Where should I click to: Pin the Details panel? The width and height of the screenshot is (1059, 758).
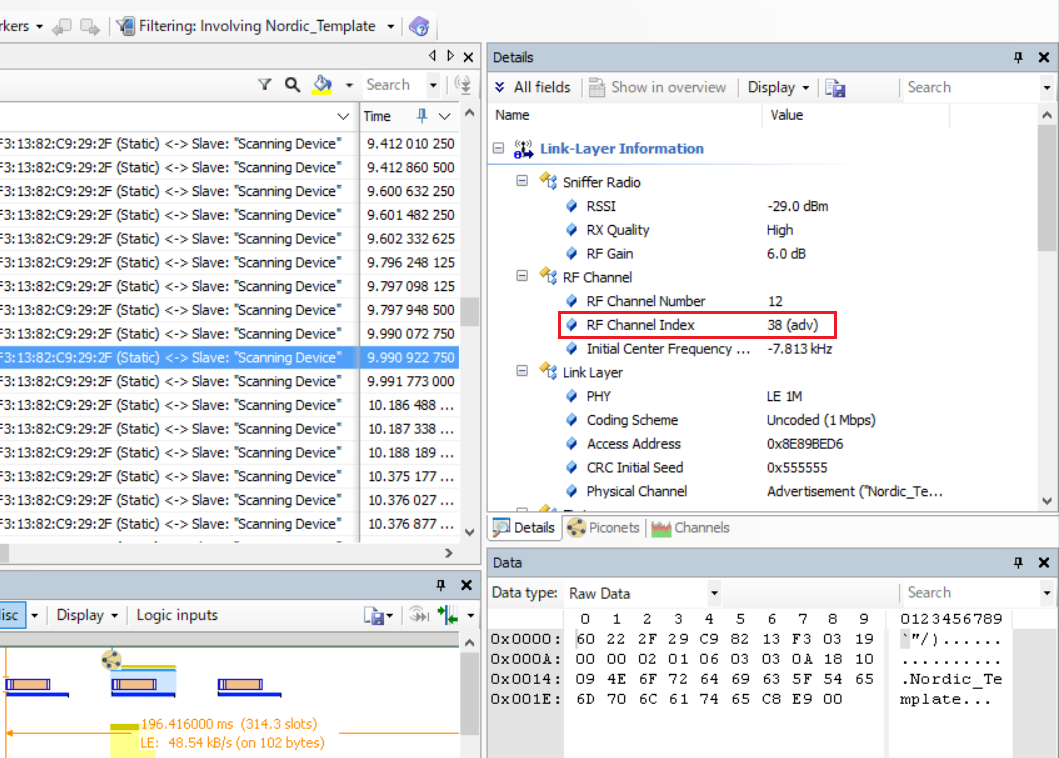pos(1018,57)
